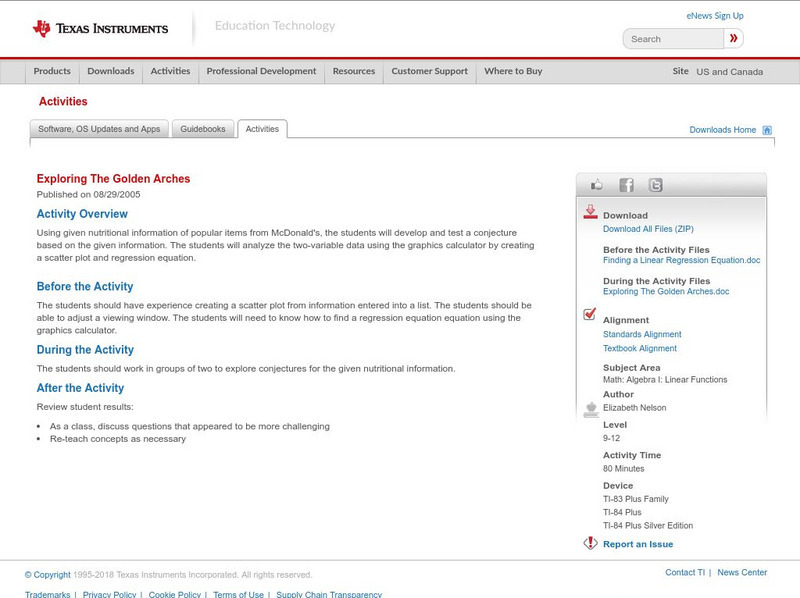This screenshot has width=800, height=598.
Task: Open the Terms of Use footer link
Action: click(x=238, y=594)
